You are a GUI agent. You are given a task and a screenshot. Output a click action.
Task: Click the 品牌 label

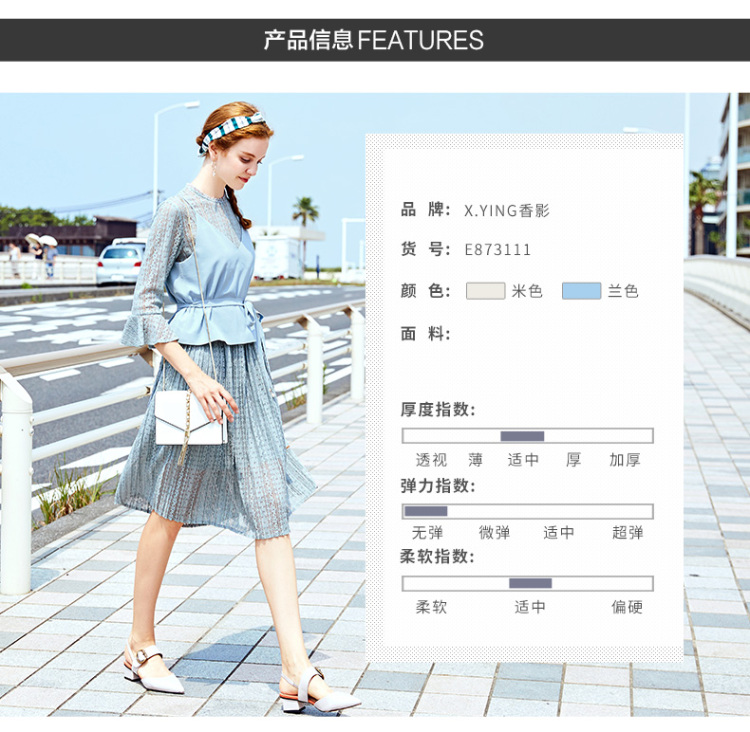(x=425, y=210)
